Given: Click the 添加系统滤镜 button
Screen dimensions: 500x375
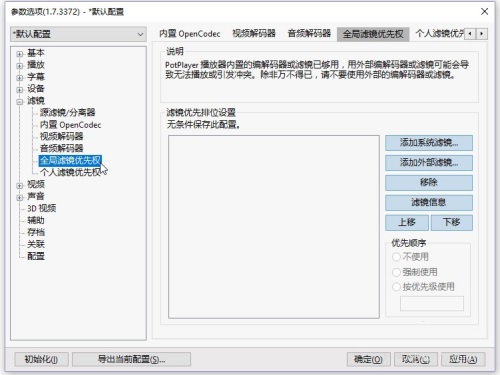Looking at the screenshot, I should point(429,143).
